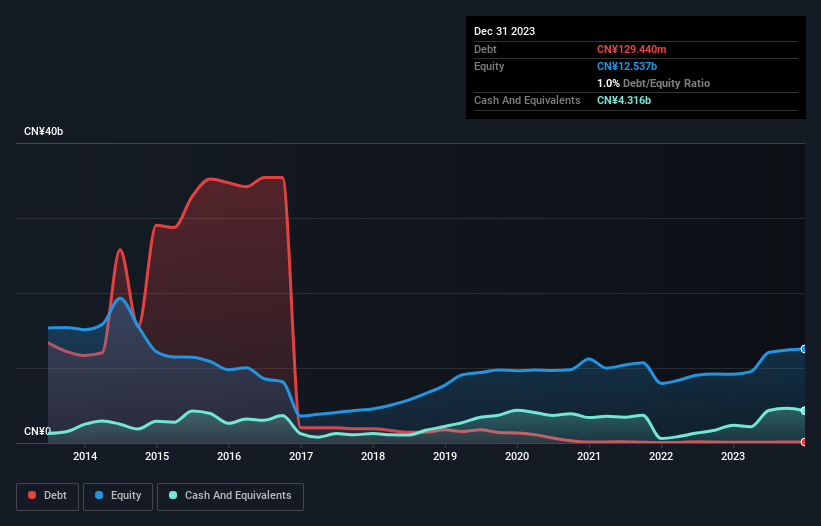
Task: Click the CN¥40b y-axis label
Action: 43,131
